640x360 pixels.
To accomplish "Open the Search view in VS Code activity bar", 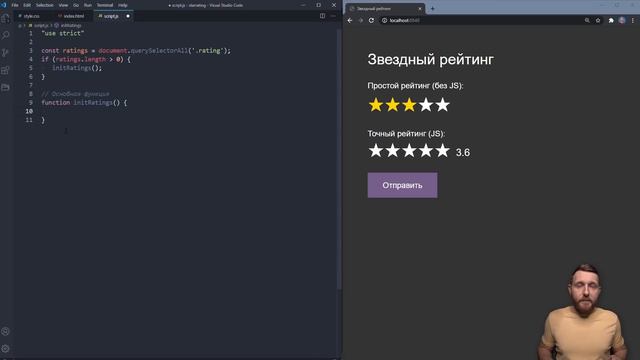I will (x=5, y=36).
